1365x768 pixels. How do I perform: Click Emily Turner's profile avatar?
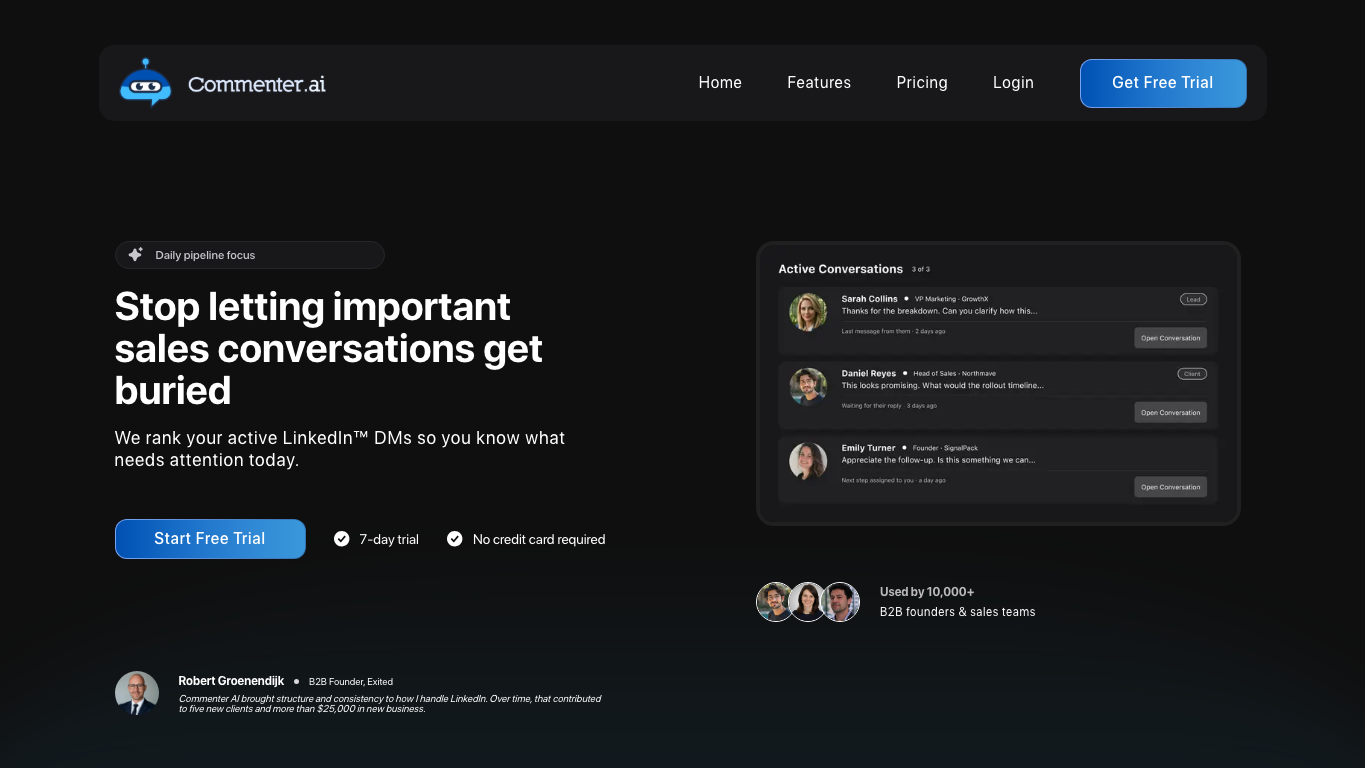[808, 461]
